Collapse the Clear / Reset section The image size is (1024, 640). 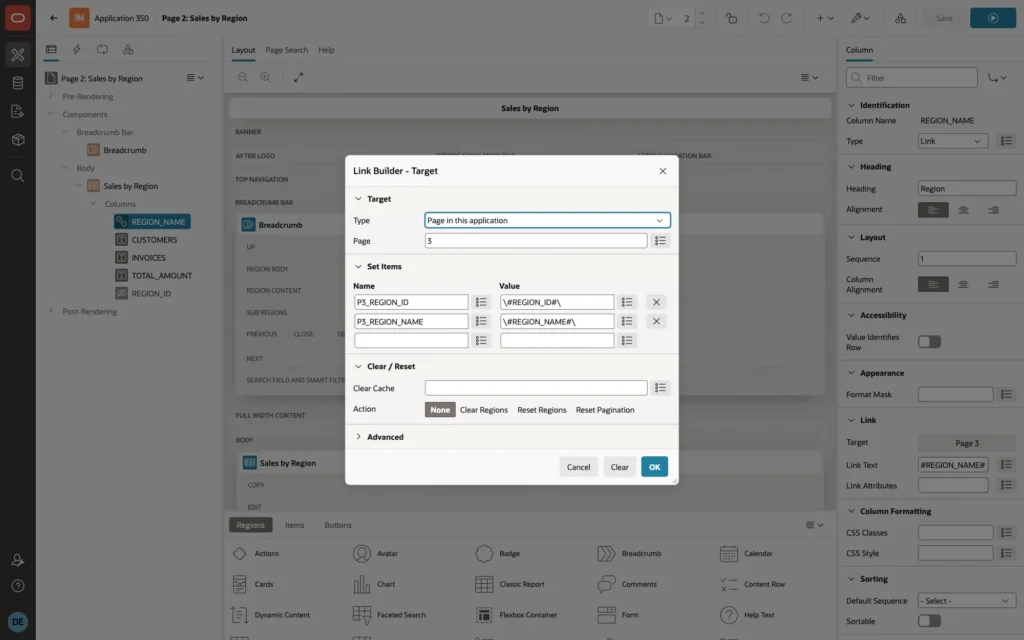(358, 366)
